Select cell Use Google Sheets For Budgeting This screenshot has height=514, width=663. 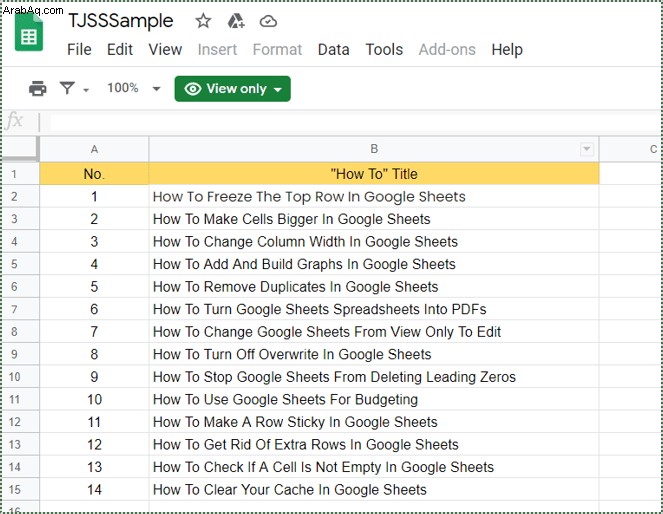coord(374,399)
